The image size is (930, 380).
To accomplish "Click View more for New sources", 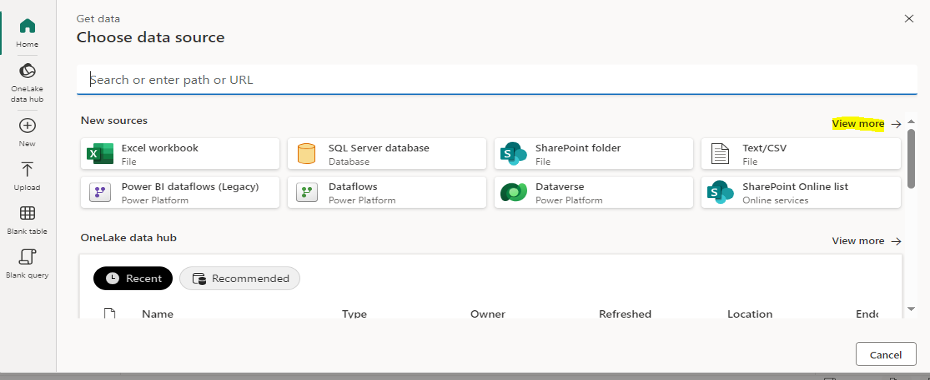I will coord(866,124).
